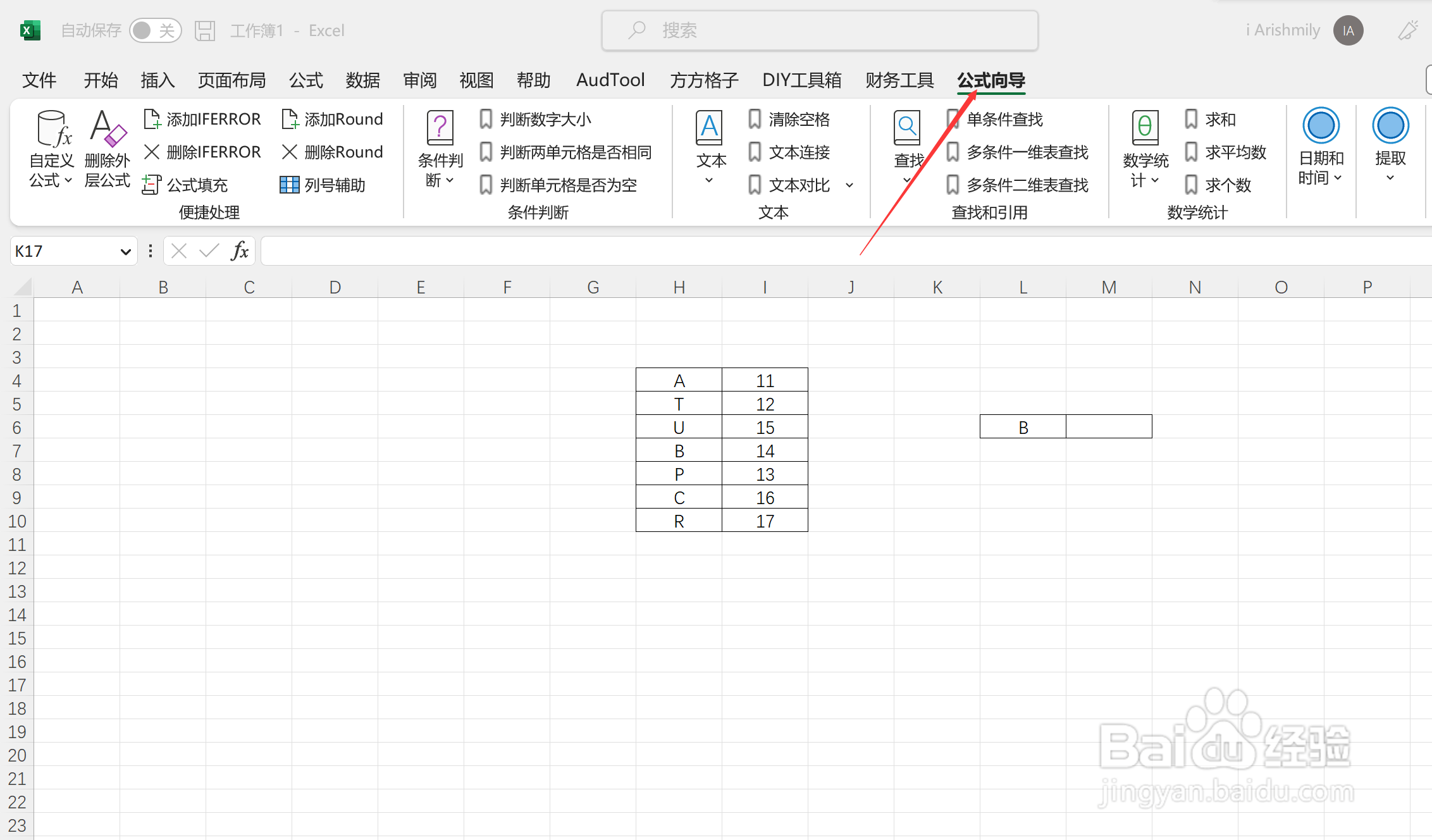Click 判断两单元格是否相同
The width and height of the screenshot is (1432, 840).
[565, 152]
